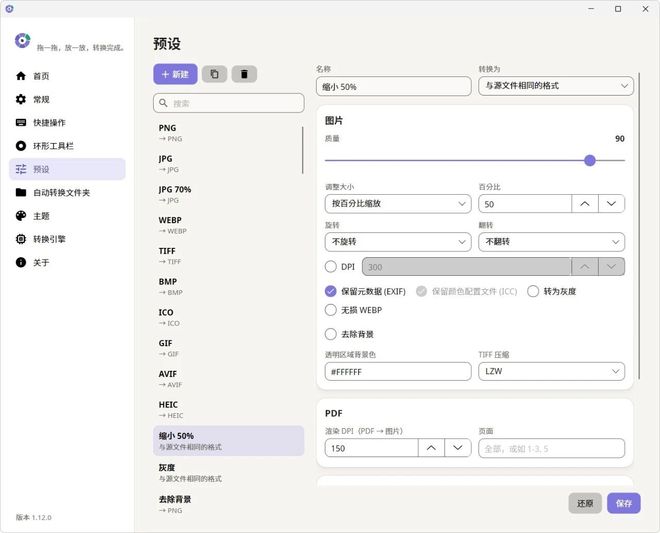Create a new preset with 新建 button

pos(175,74)
